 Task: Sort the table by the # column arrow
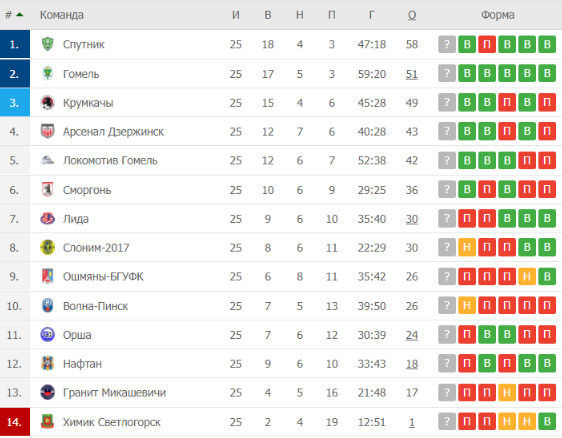(x=20, y=15)
